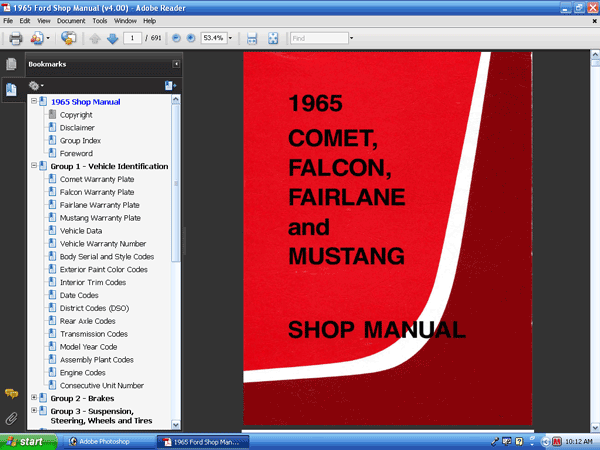Open the create PDF dropdown arrow
The width and height of the screenshot is (600, 450).
pyautogui.click(x=48, y=38)
